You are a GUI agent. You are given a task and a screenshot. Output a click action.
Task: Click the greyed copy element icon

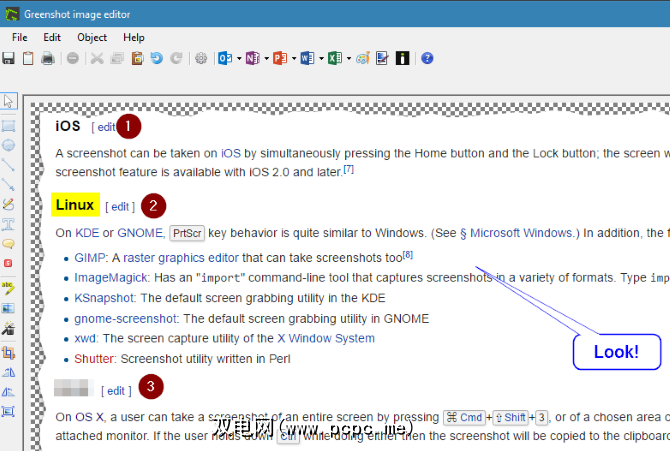point(117,58)
